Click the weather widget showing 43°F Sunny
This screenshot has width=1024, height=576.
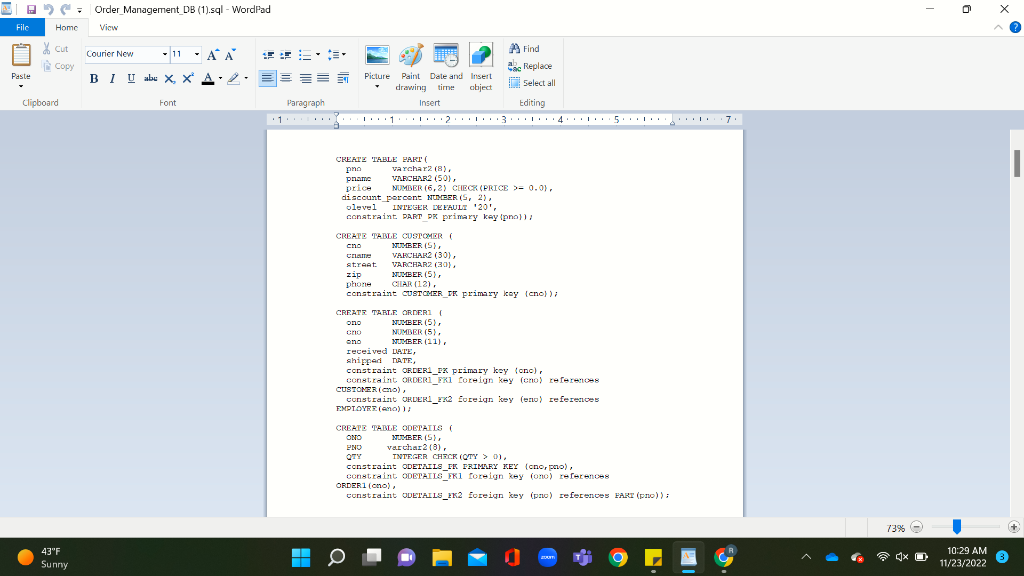(x=43, y=558)
